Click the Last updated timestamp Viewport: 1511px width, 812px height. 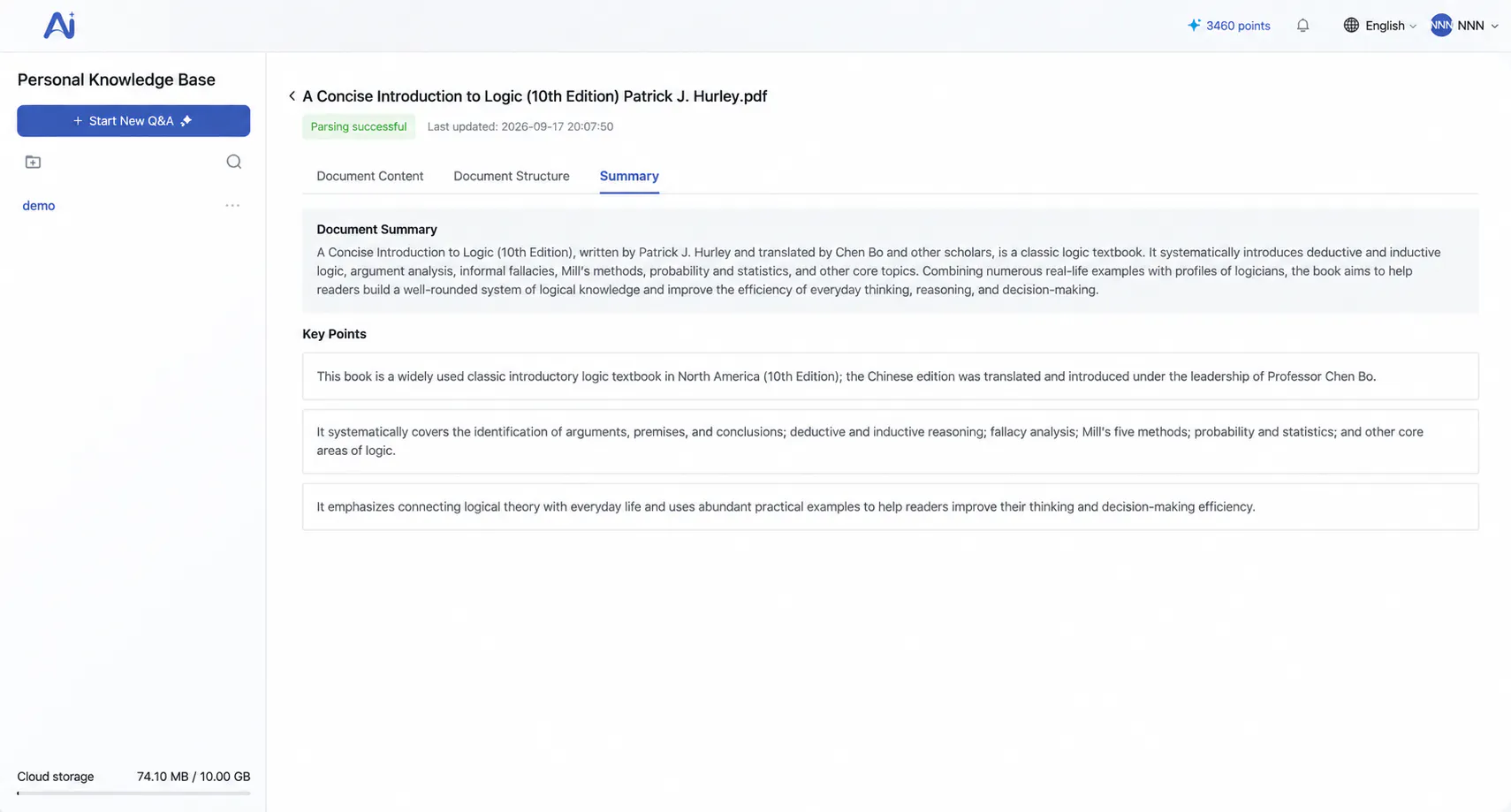pos(520,126)
